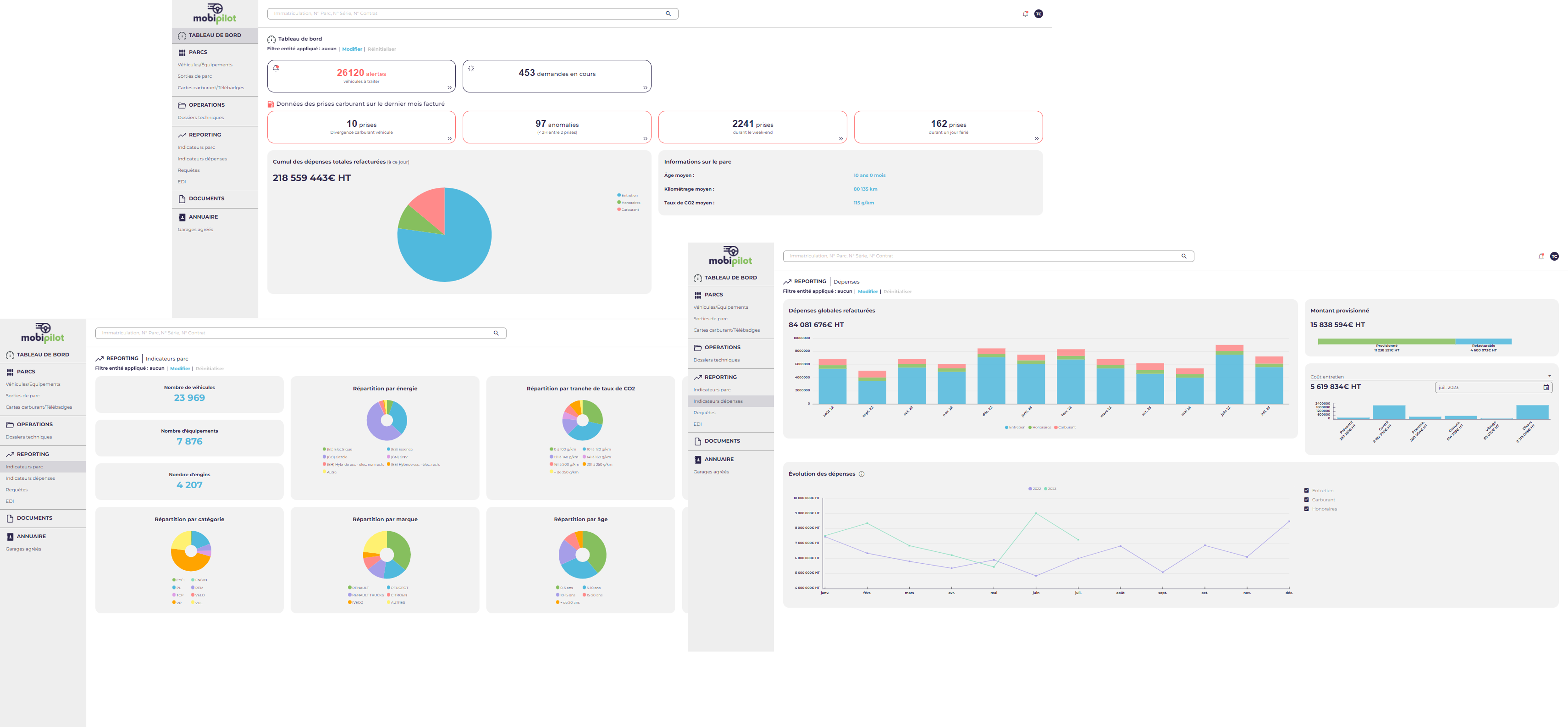Open Cartes carburant/Télébadges in Dépenses sidebar
1568x727 pixels.
(727, 330)
